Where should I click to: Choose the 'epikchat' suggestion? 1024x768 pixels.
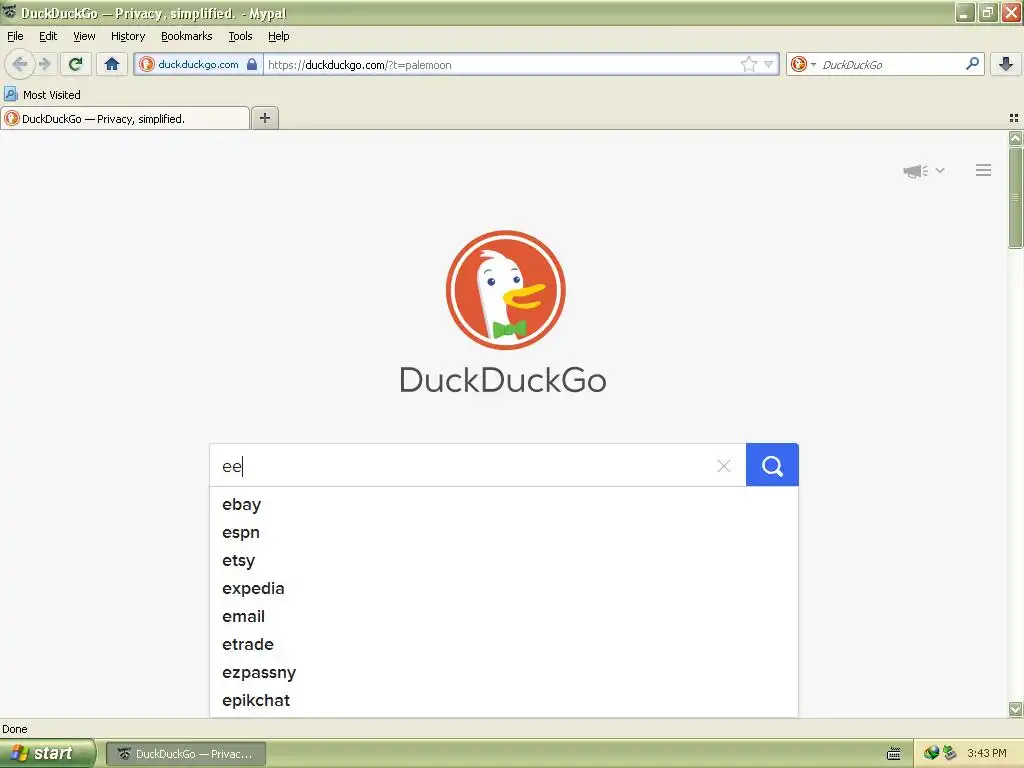click(x=504, y=701)
